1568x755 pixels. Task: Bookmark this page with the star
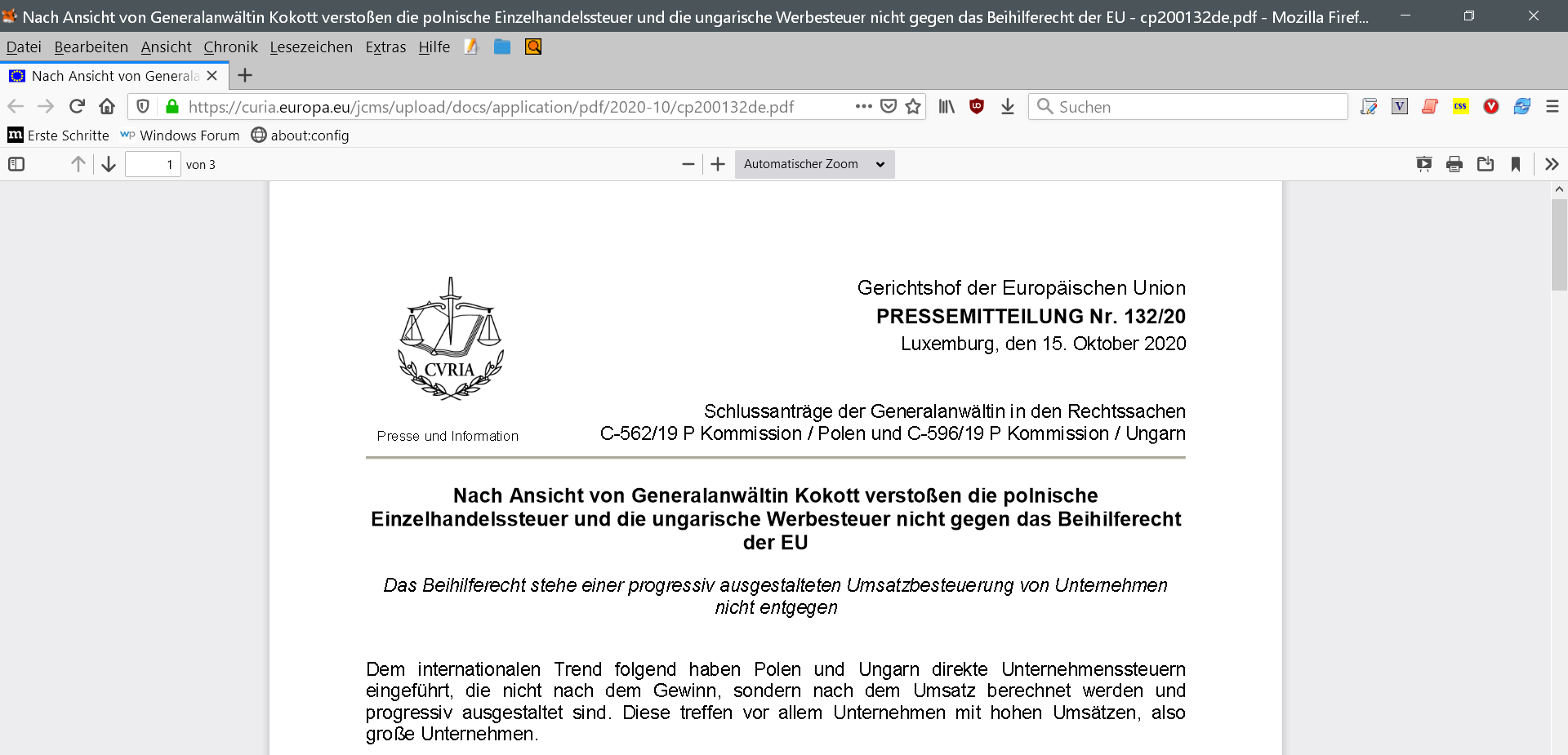click(x=913, y=106)
